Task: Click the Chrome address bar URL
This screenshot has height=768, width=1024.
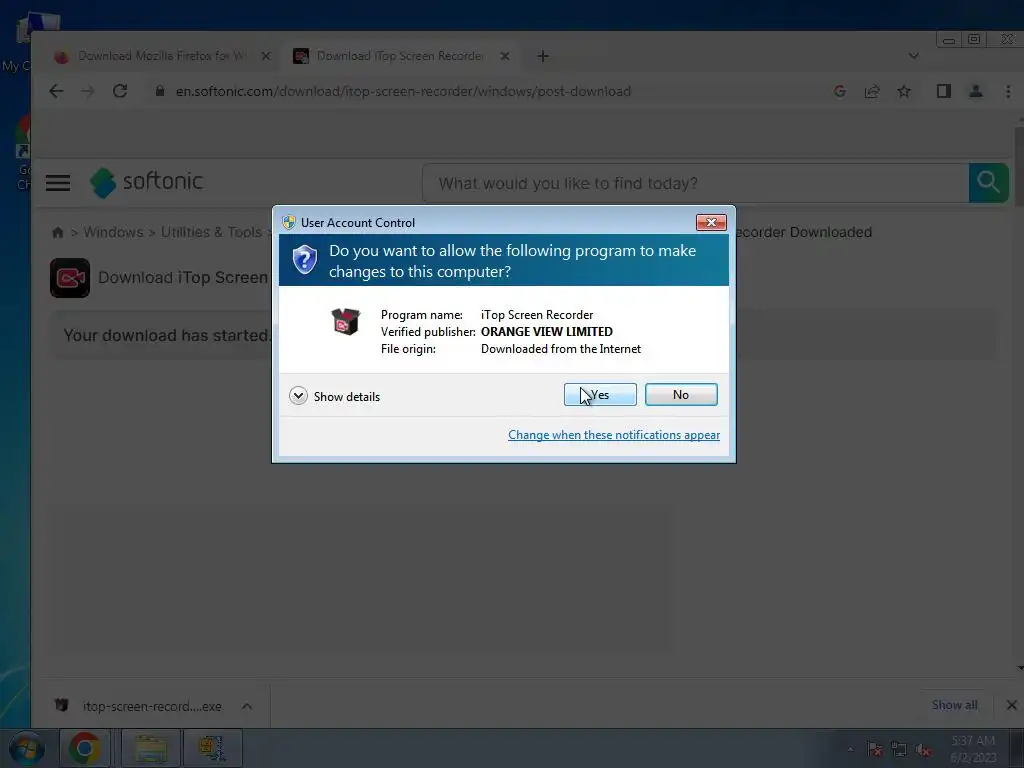Action: pos(403,91)
